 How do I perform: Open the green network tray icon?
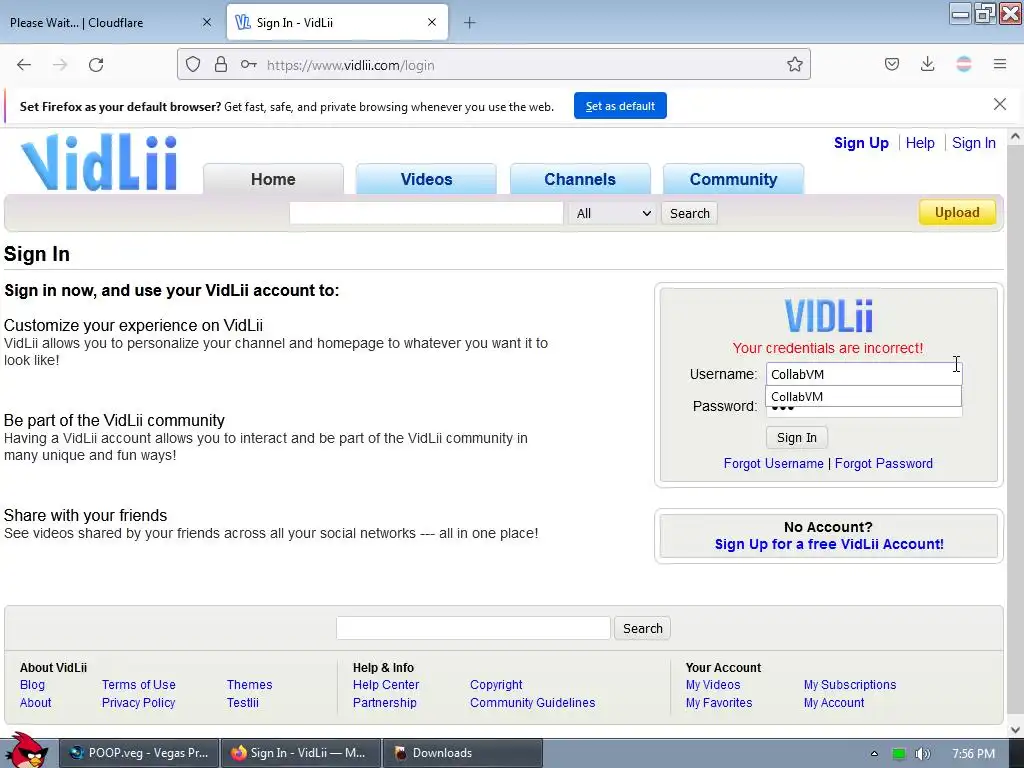coord(899,754)
